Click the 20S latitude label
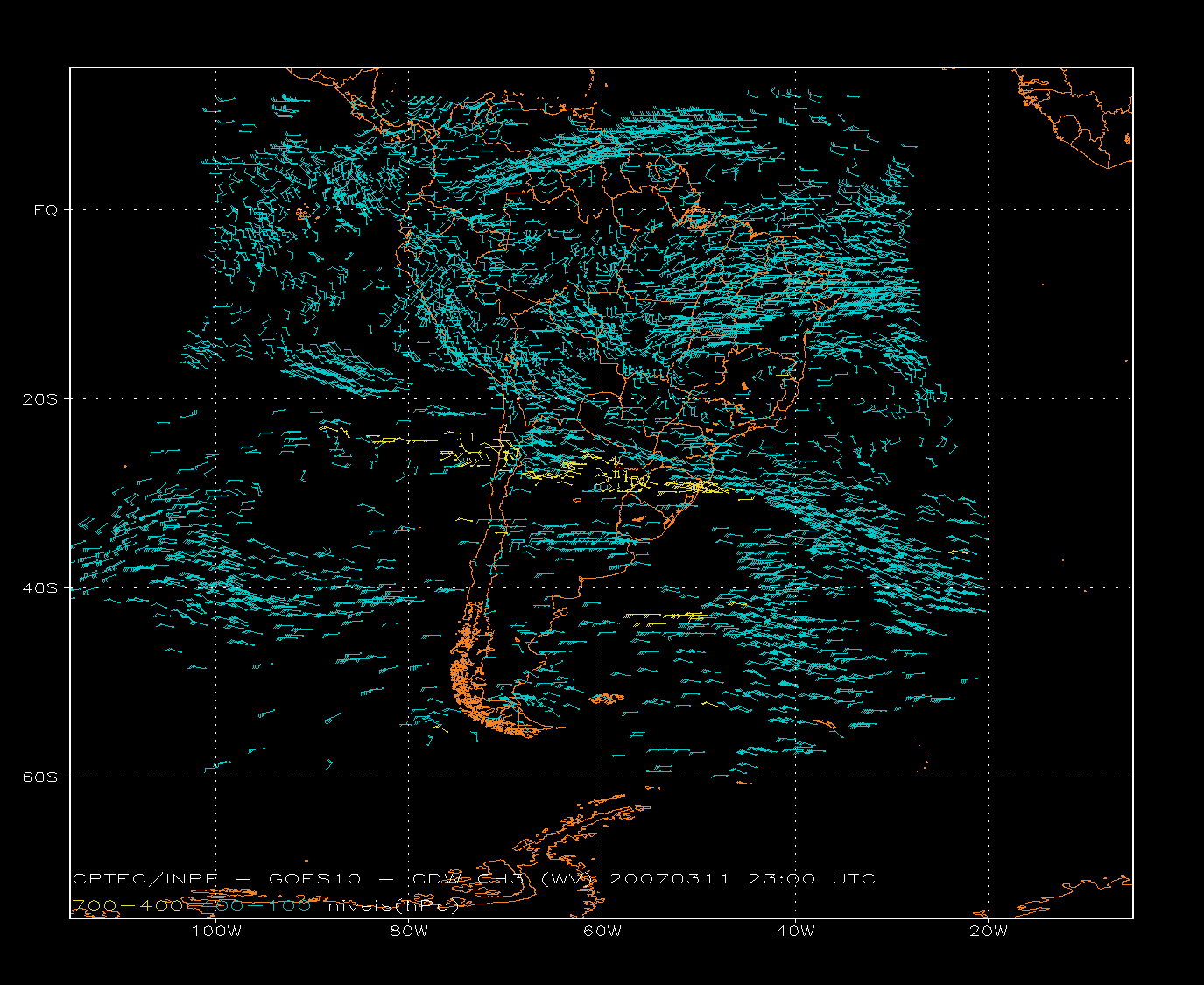Viewport: 1204px width, 985px height. coord(40,399)
